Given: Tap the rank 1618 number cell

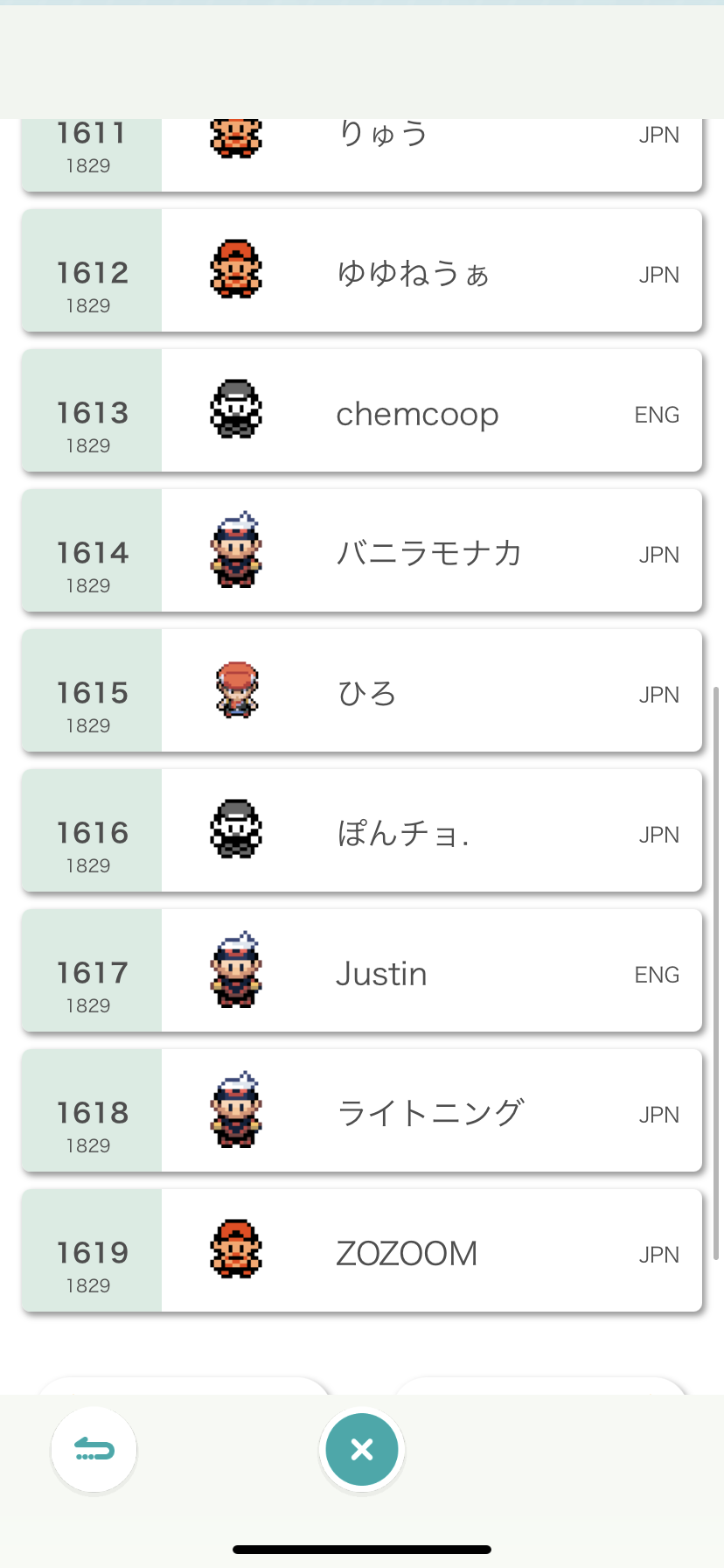Looking at the screenshot, I should pyautogui.click(x=92, y=1110).
